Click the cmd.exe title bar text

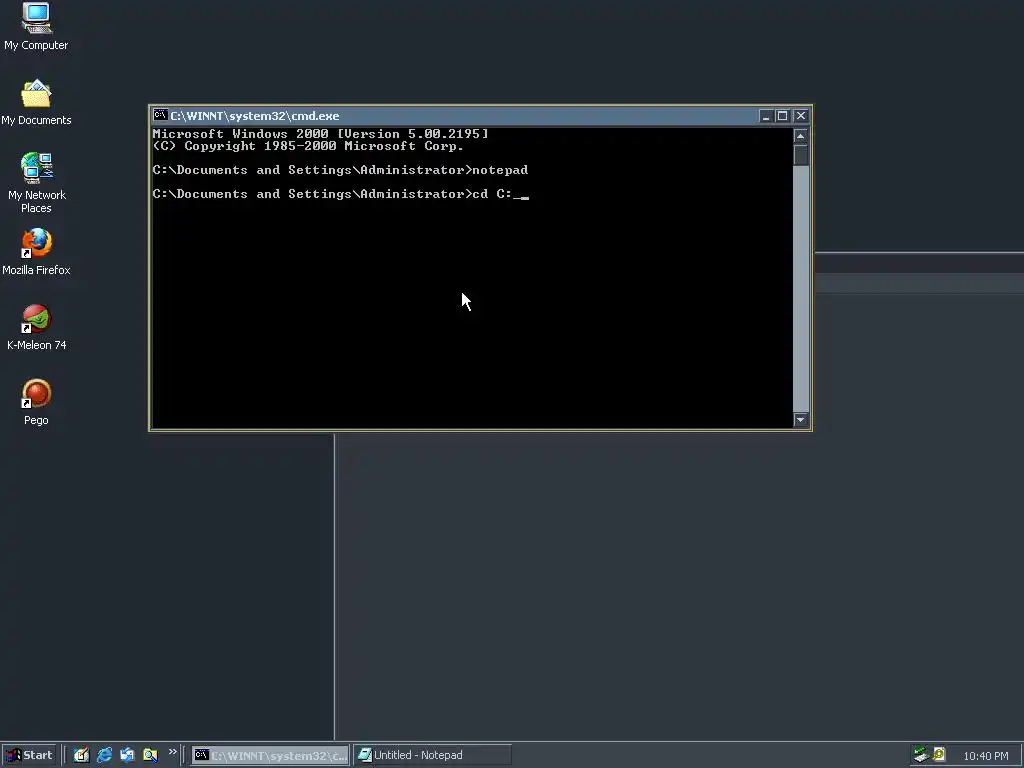coord(255,116)
